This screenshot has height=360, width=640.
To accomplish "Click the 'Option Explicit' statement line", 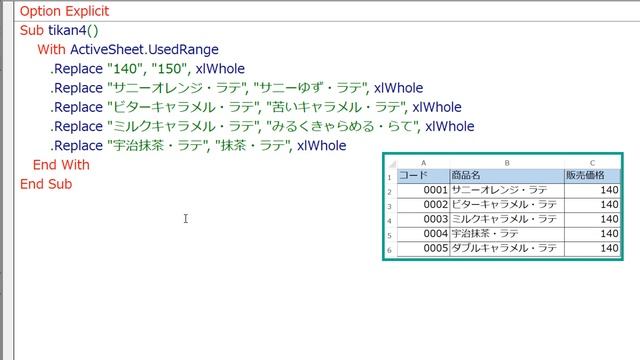I will [64, 11].
